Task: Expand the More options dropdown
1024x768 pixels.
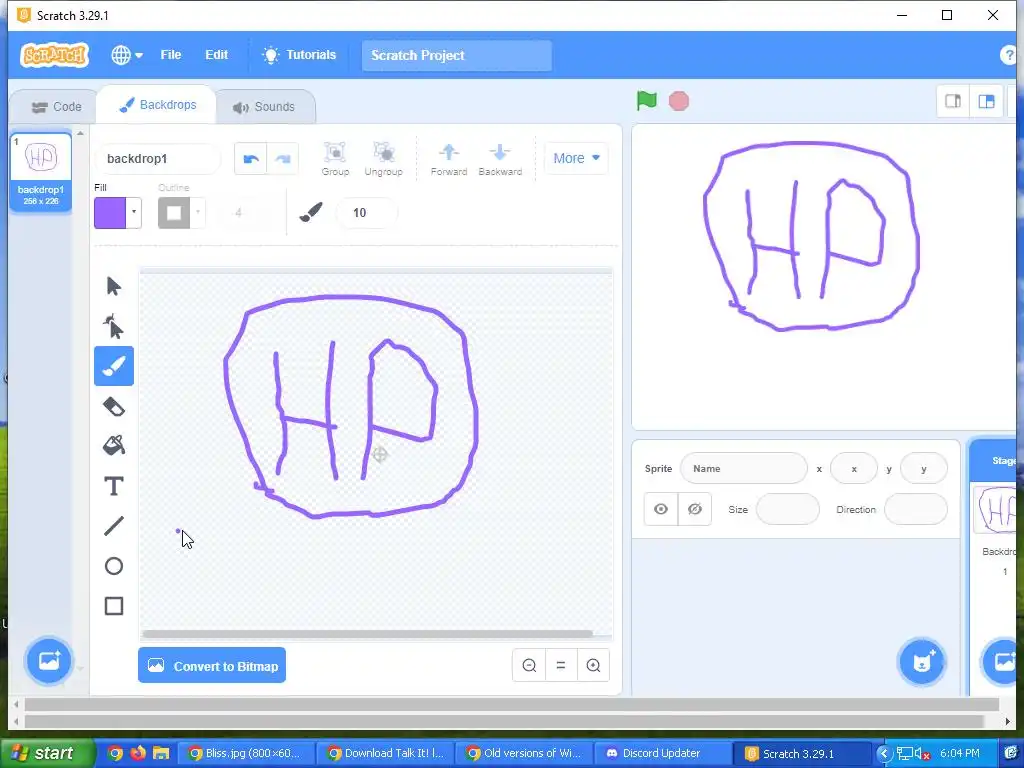Action: (576, 158)
